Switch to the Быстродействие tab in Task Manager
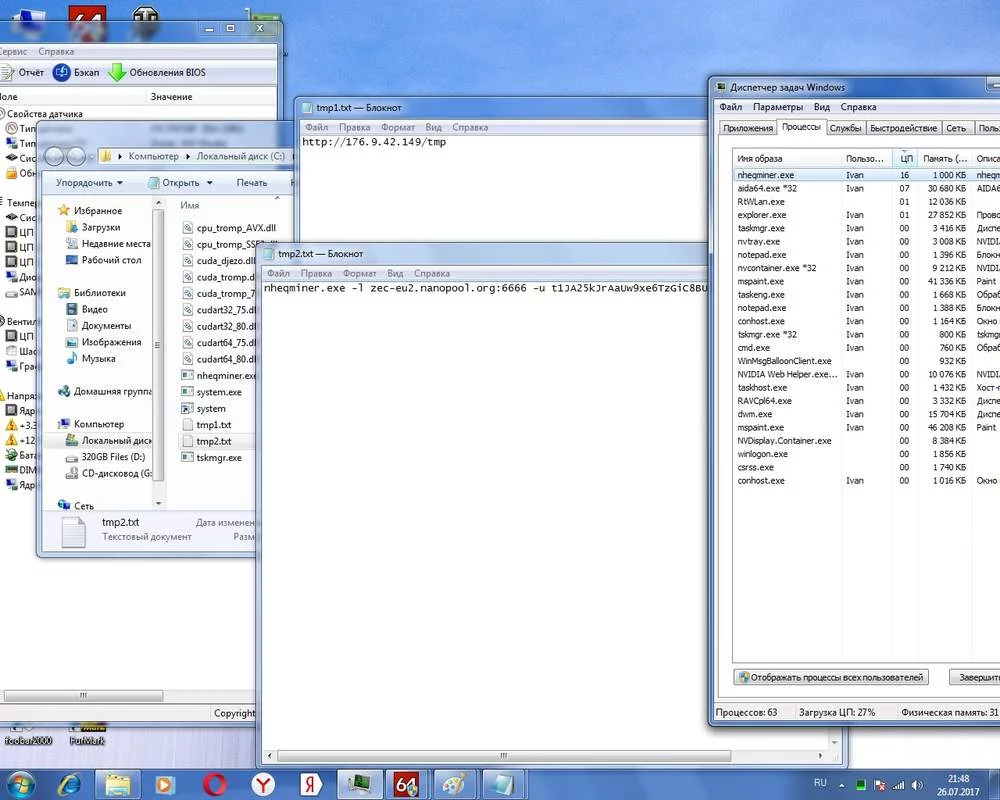This screenshot has width=1000, height=800. pyautogui.click(x=903, y=128)
